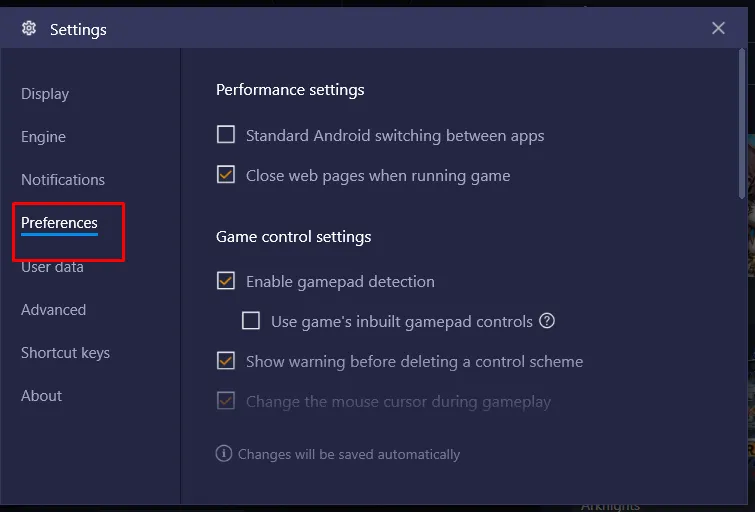Viewport: 755px width, 512px height.
Task: Click the Settings gear icon
Action: [29, 29]
